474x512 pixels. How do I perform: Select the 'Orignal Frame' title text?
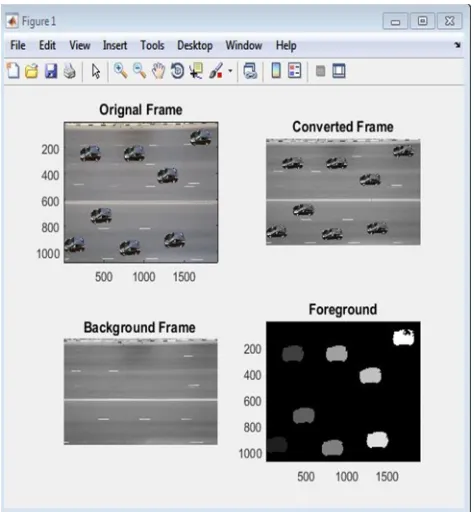(141, 110)
